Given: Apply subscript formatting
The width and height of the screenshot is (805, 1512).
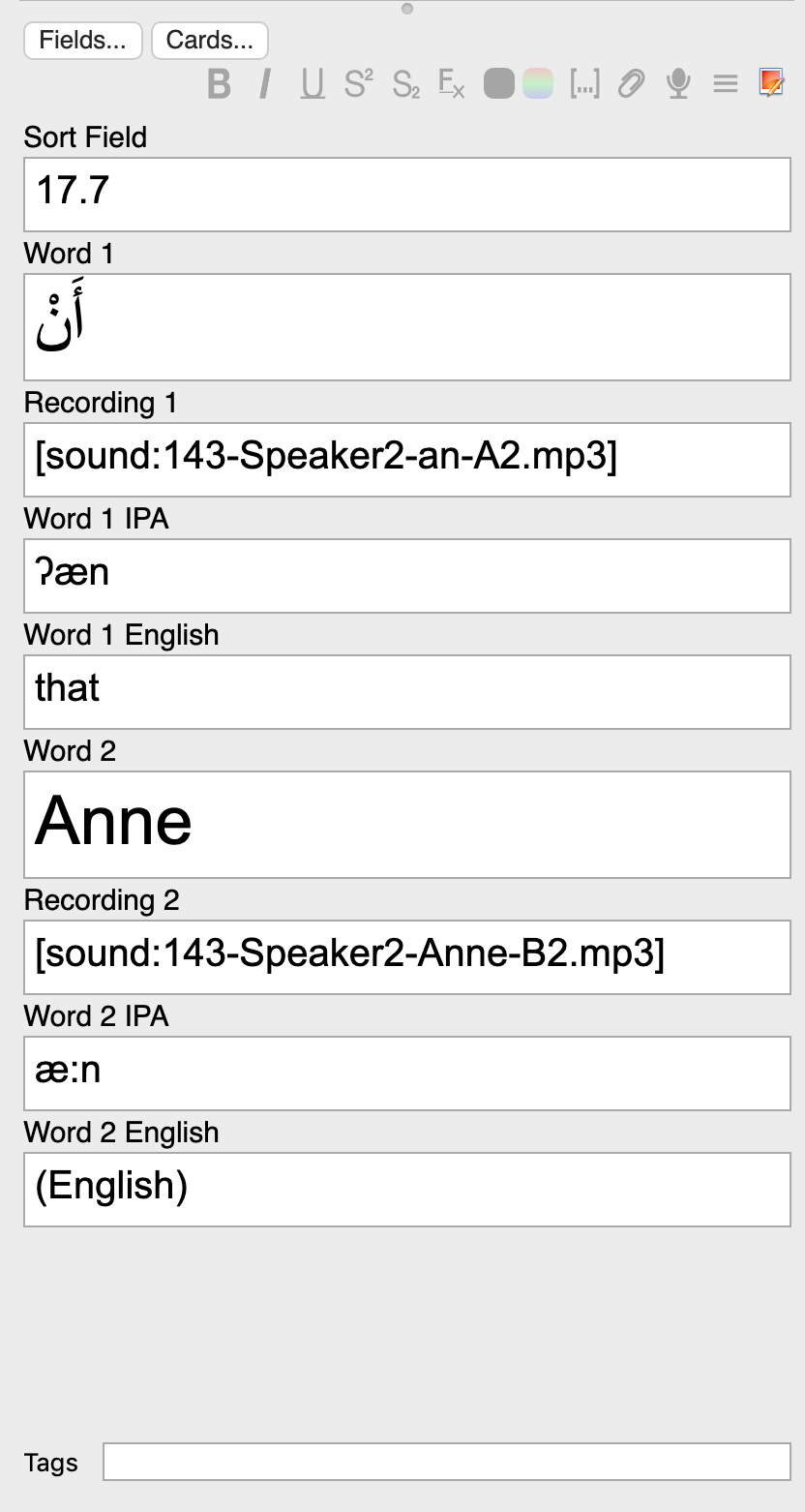Looking at the screenshot, I should [x=406, y=84].
